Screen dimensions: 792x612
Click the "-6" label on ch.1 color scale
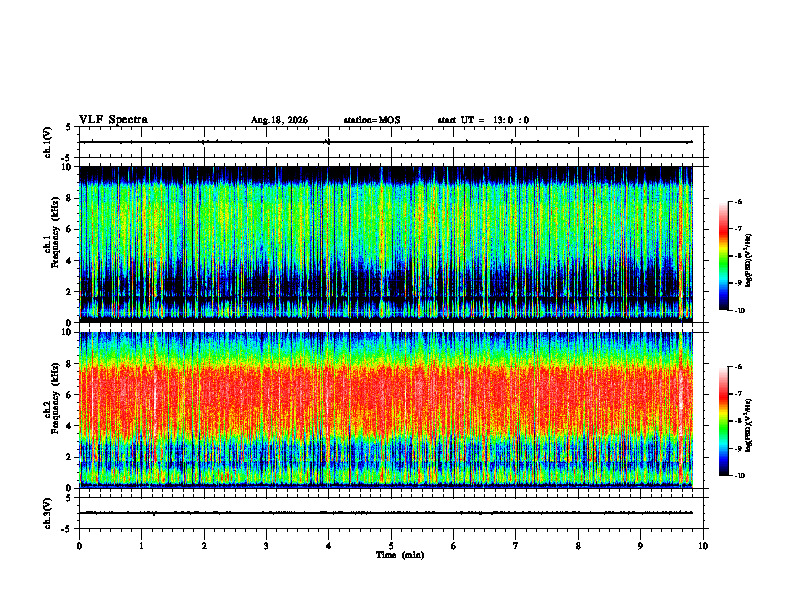pyautogui.click(x=739, y=201)
